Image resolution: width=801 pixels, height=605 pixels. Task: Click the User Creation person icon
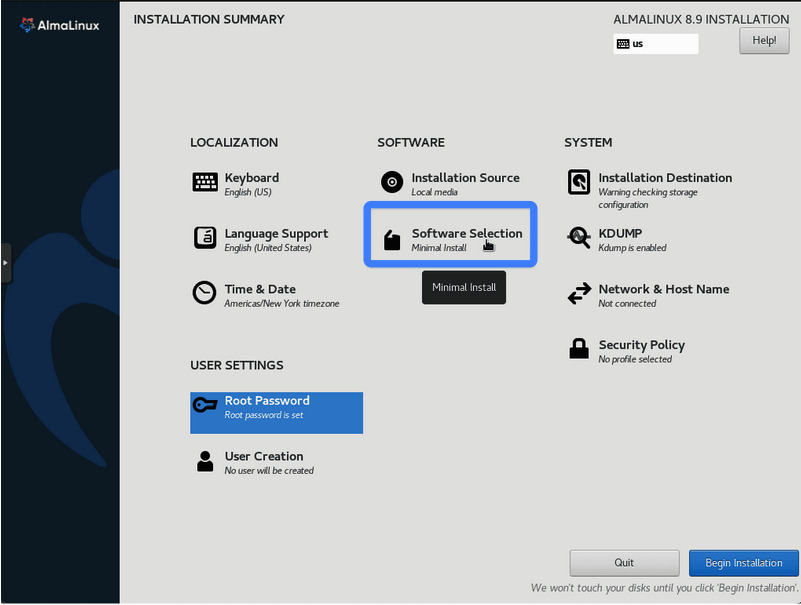click(205, 461)
